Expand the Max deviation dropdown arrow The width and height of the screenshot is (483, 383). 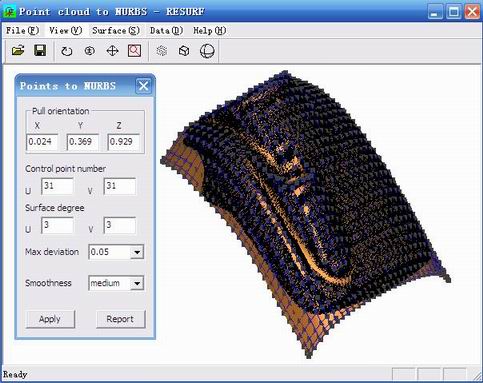click(x=137, y=252)
